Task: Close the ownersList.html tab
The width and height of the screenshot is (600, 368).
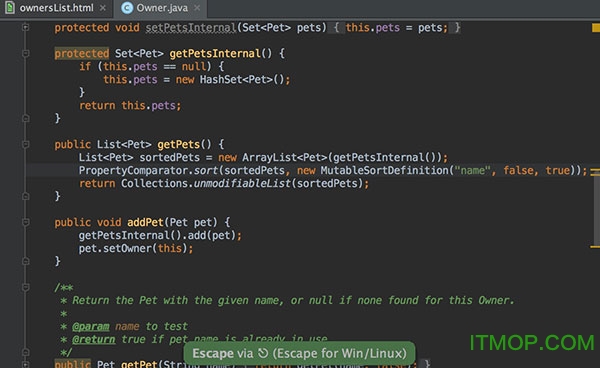Action: 103,8
